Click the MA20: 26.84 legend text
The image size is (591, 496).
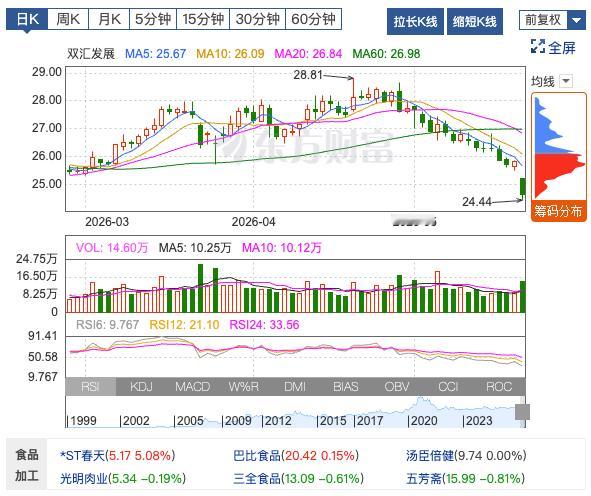[308, 54]
